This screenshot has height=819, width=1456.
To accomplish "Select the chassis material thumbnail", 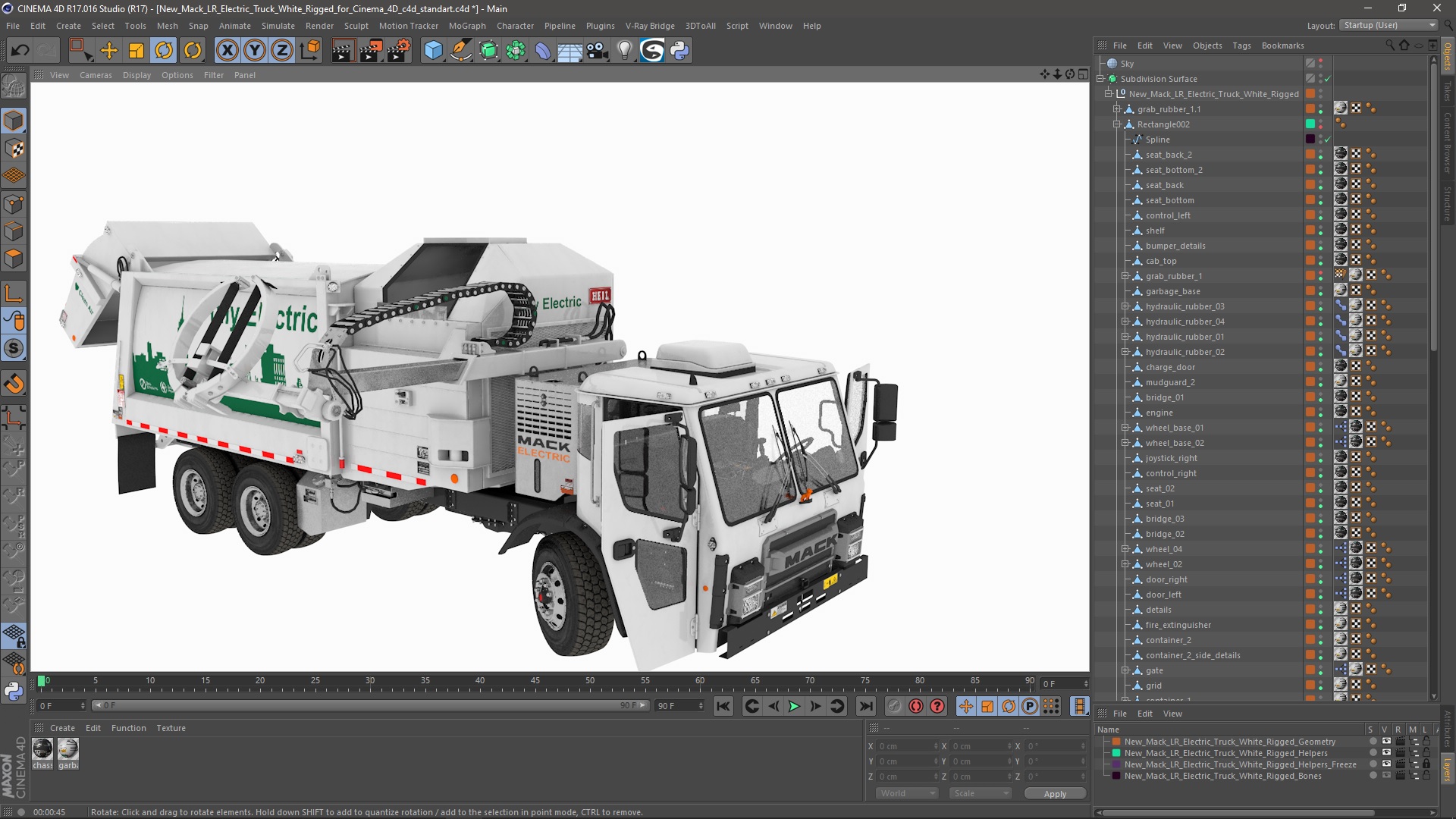I will [x=43, y=749].
